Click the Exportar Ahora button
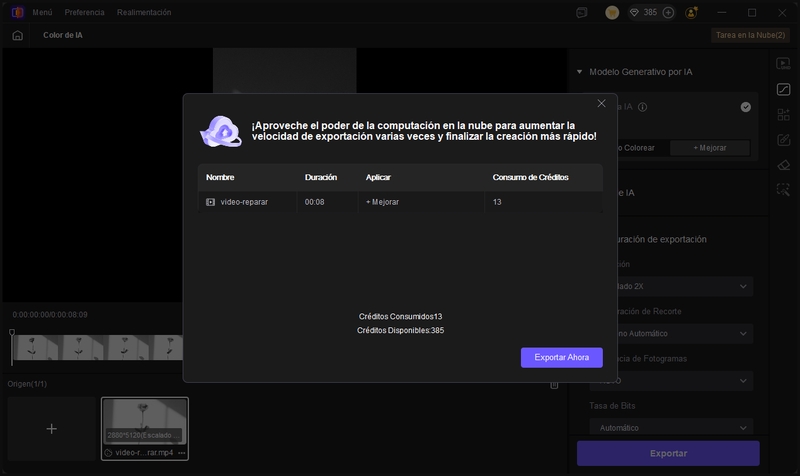This screenshot has height=476, width=800. pos(561,357)
